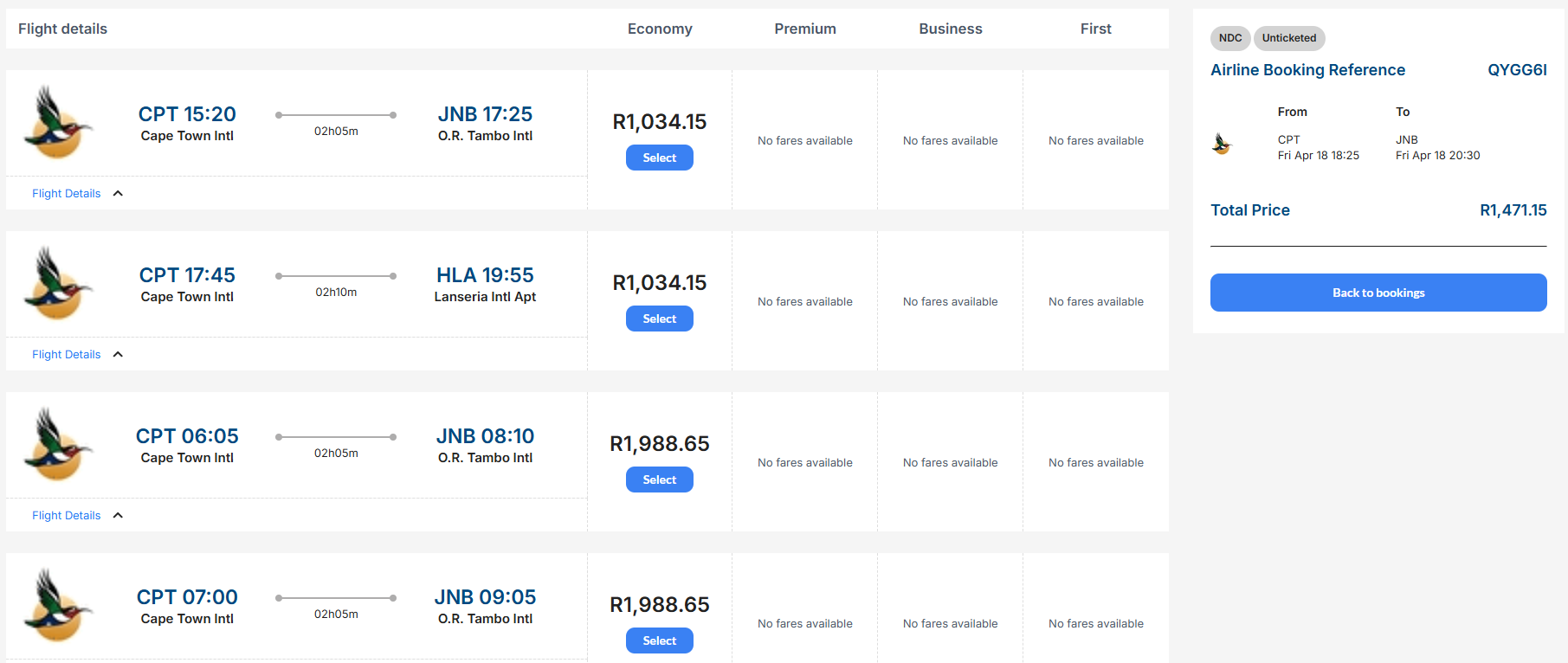1568x663 pixels.
Task: Select Economy fare for CPT 07:00 flight
Action: [x=659, y=640]
